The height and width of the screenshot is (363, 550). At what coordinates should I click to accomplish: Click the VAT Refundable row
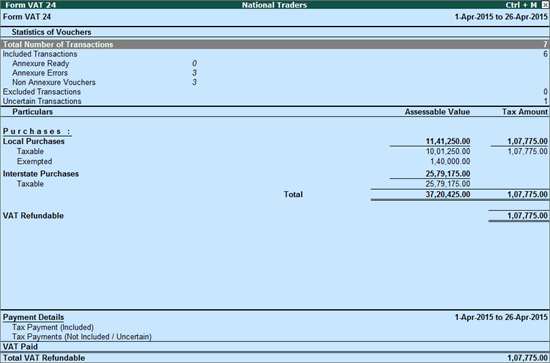[x=275, y=216]
